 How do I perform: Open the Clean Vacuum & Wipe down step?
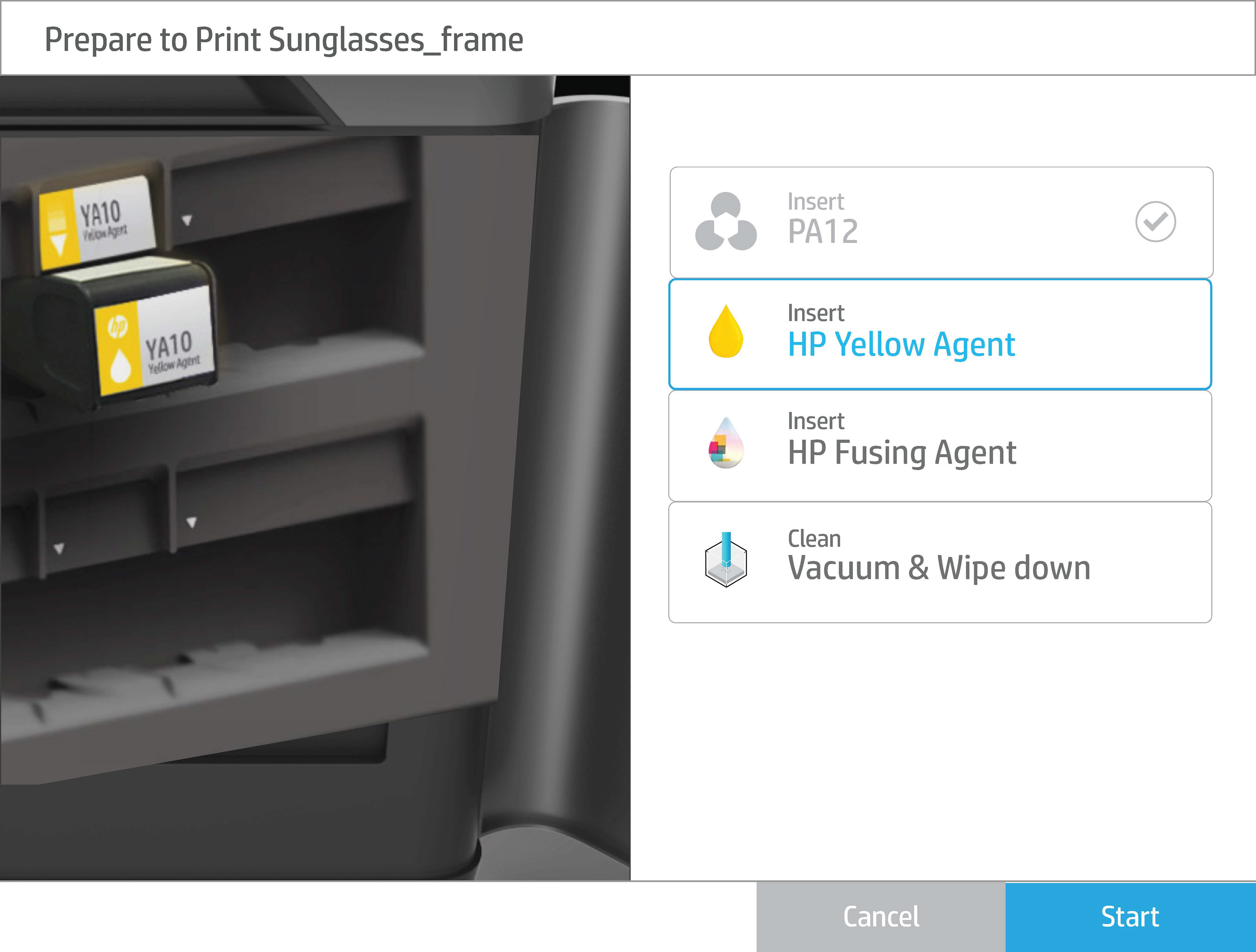pos(940,563)
